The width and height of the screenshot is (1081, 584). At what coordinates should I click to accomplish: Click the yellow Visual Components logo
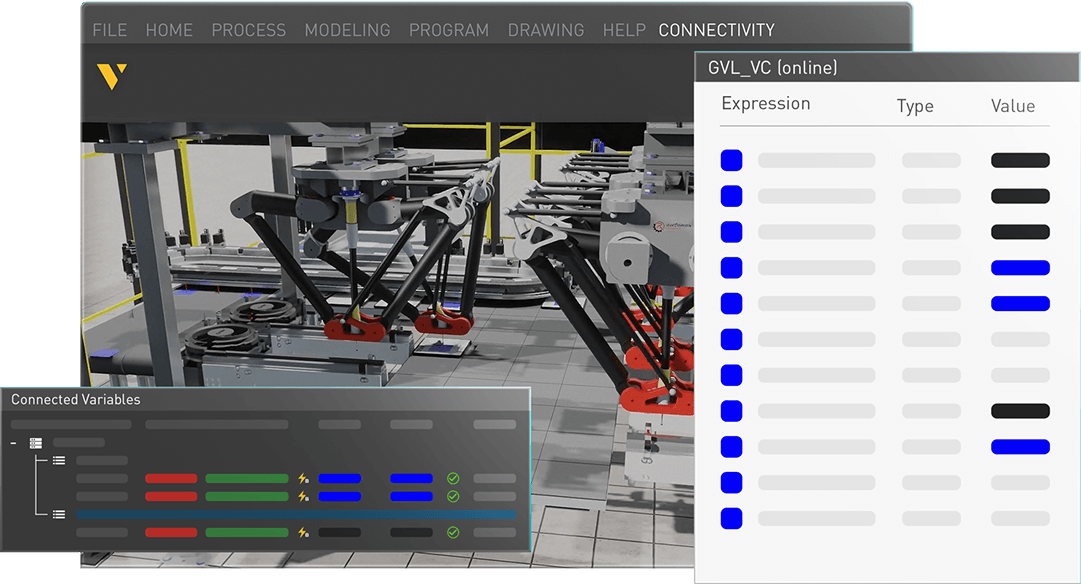pos(112,76)
